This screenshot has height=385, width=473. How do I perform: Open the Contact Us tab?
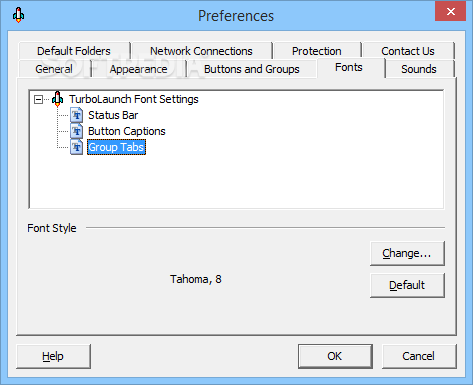[x=408, y=51]
